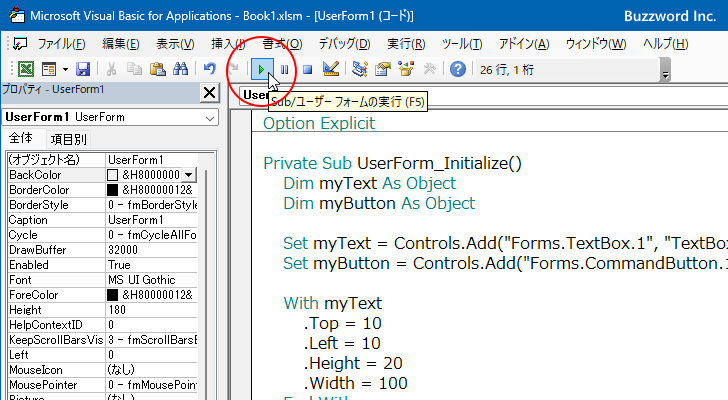Switch to the 項目別 tab

coord(68,139)
